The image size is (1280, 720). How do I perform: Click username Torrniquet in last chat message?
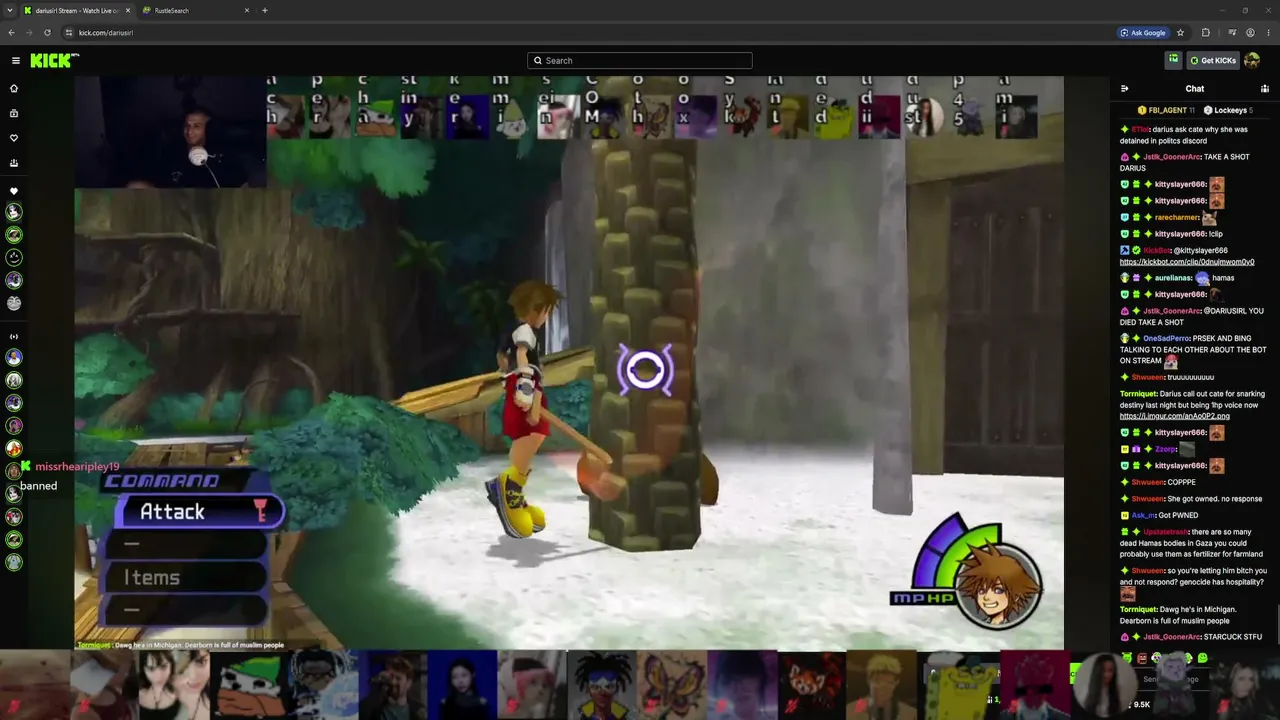click(x=1138, y=609)
